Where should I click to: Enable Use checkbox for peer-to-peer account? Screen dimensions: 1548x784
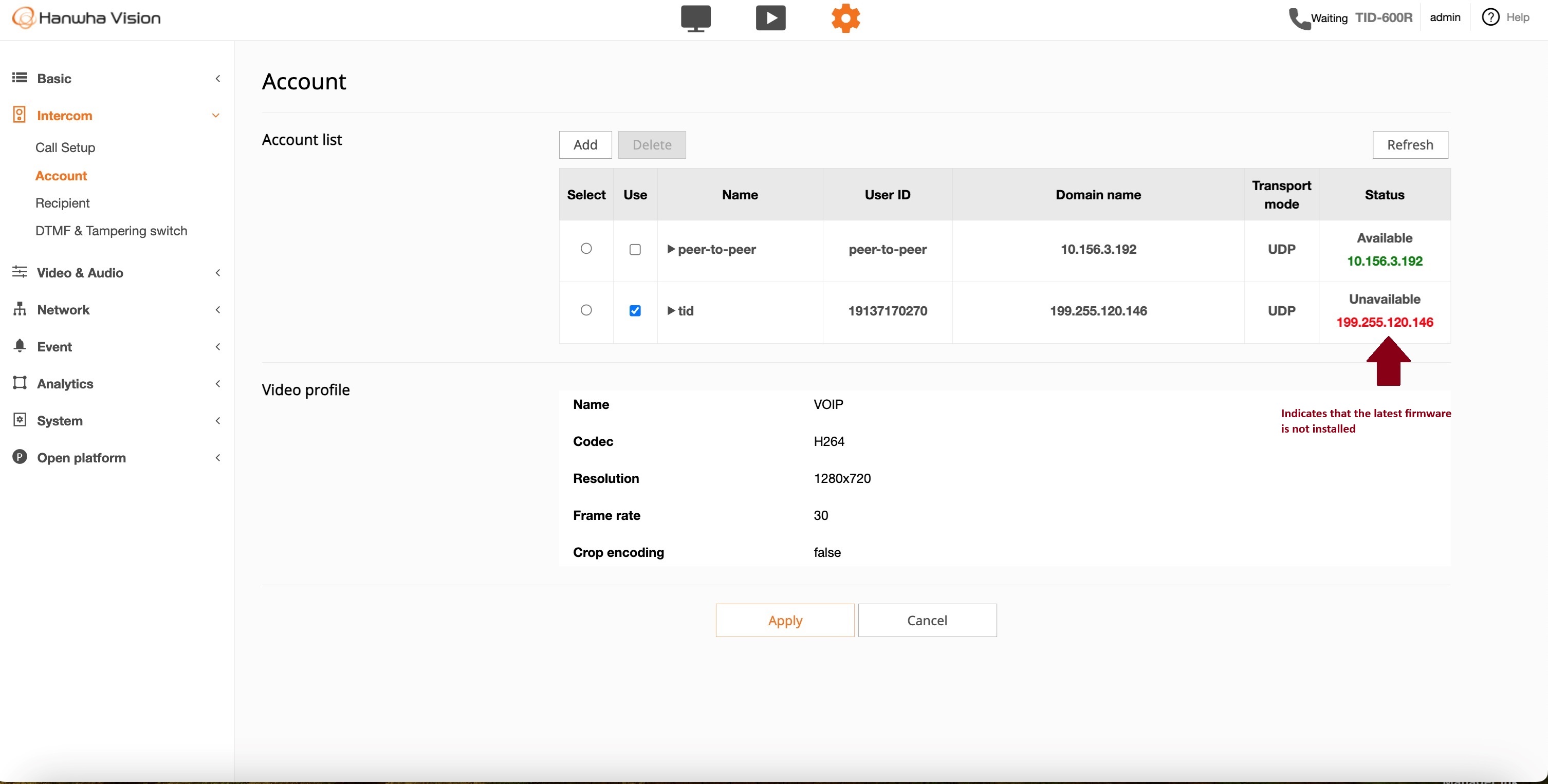(x=635, y=249)
